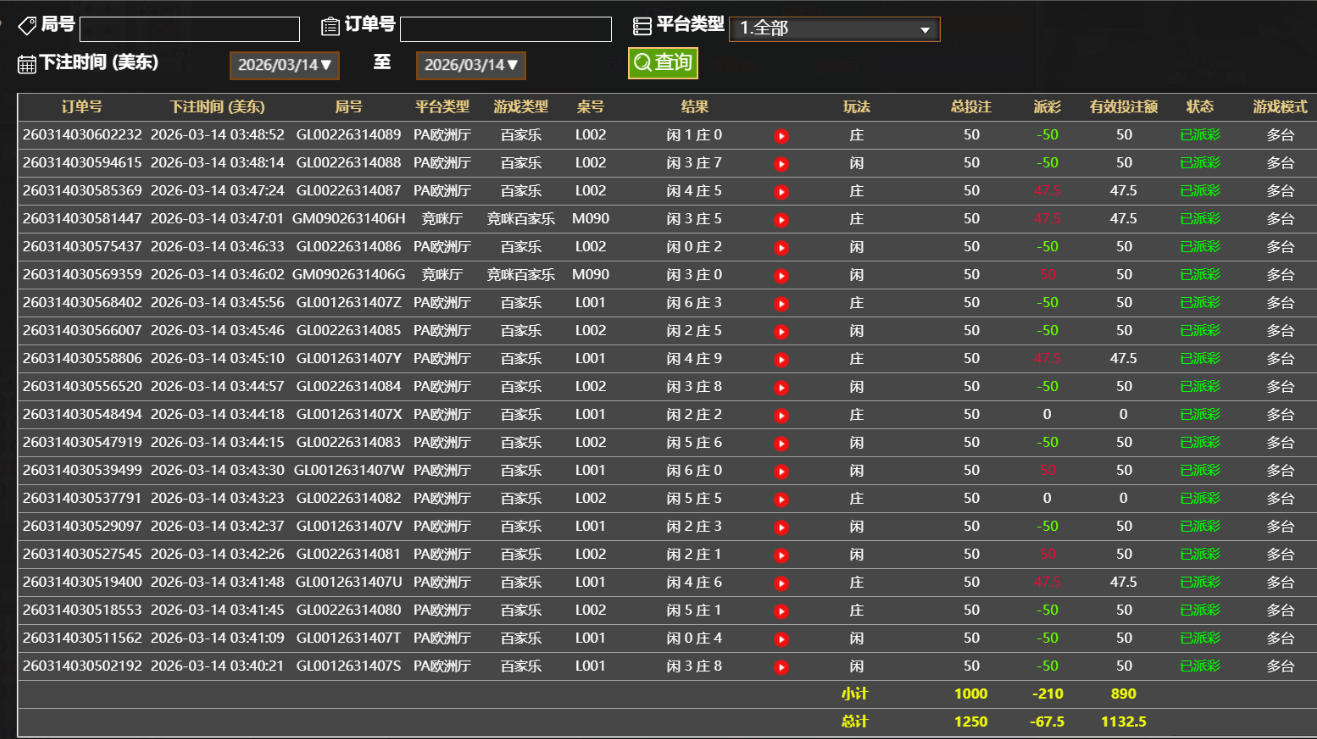1317x739 pixels.
Task: Click the document icon beside 订单号 label
Action: pos(331,25)
